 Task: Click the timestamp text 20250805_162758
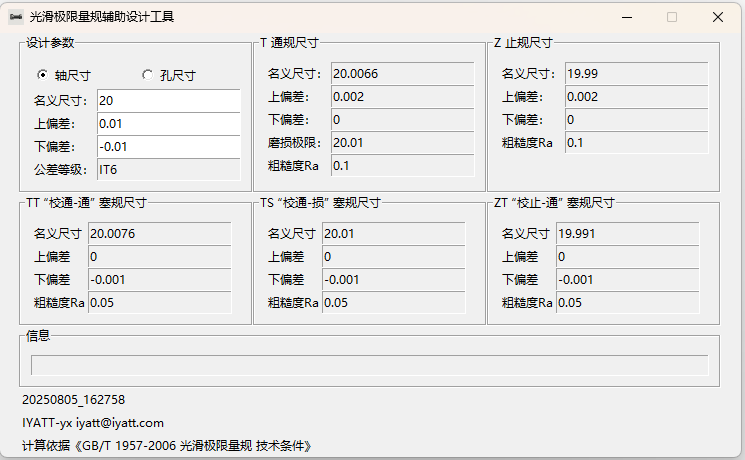coord(74,400)
